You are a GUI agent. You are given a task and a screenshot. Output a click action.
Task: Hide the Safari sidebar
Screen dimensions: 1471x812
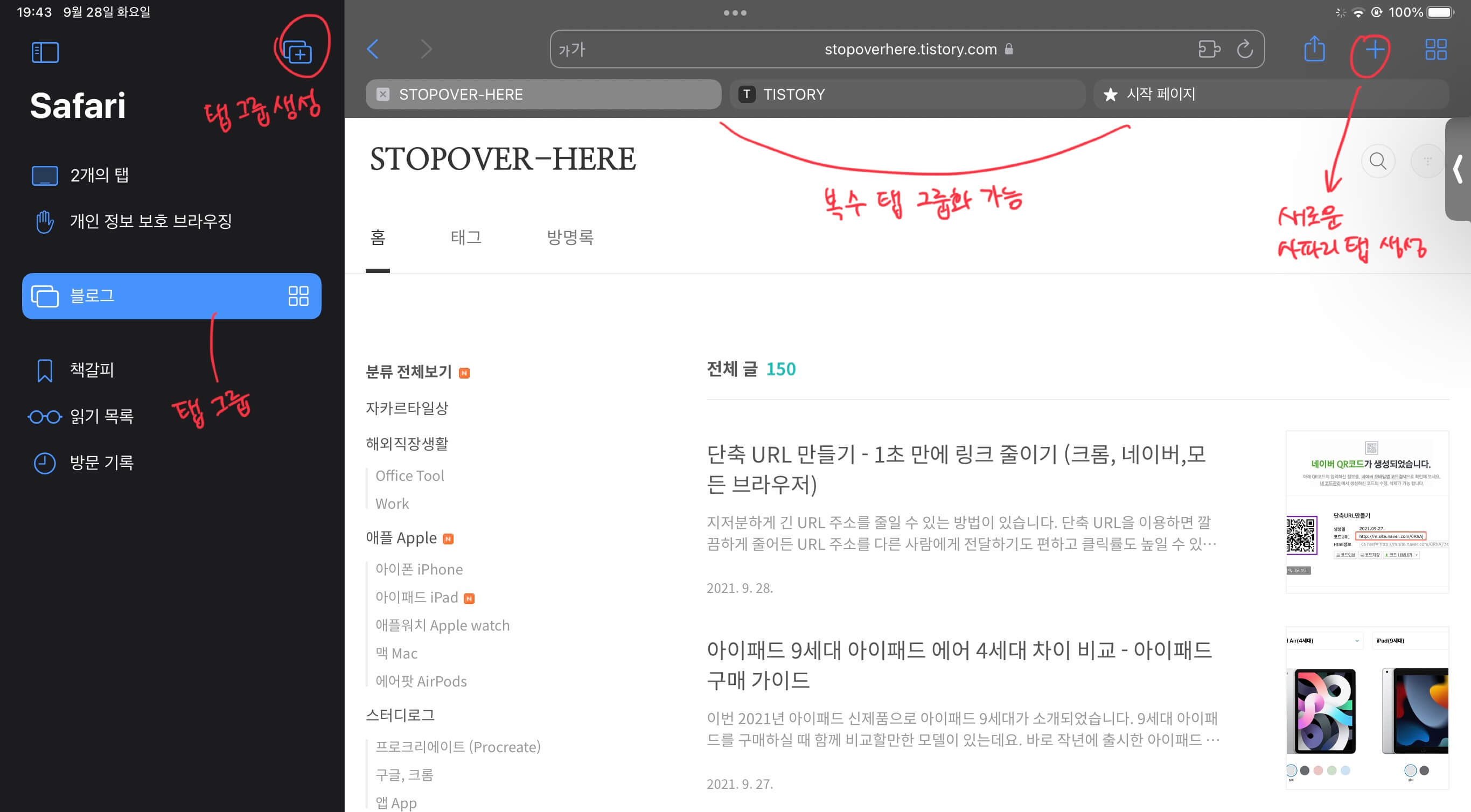click(45, 53)
